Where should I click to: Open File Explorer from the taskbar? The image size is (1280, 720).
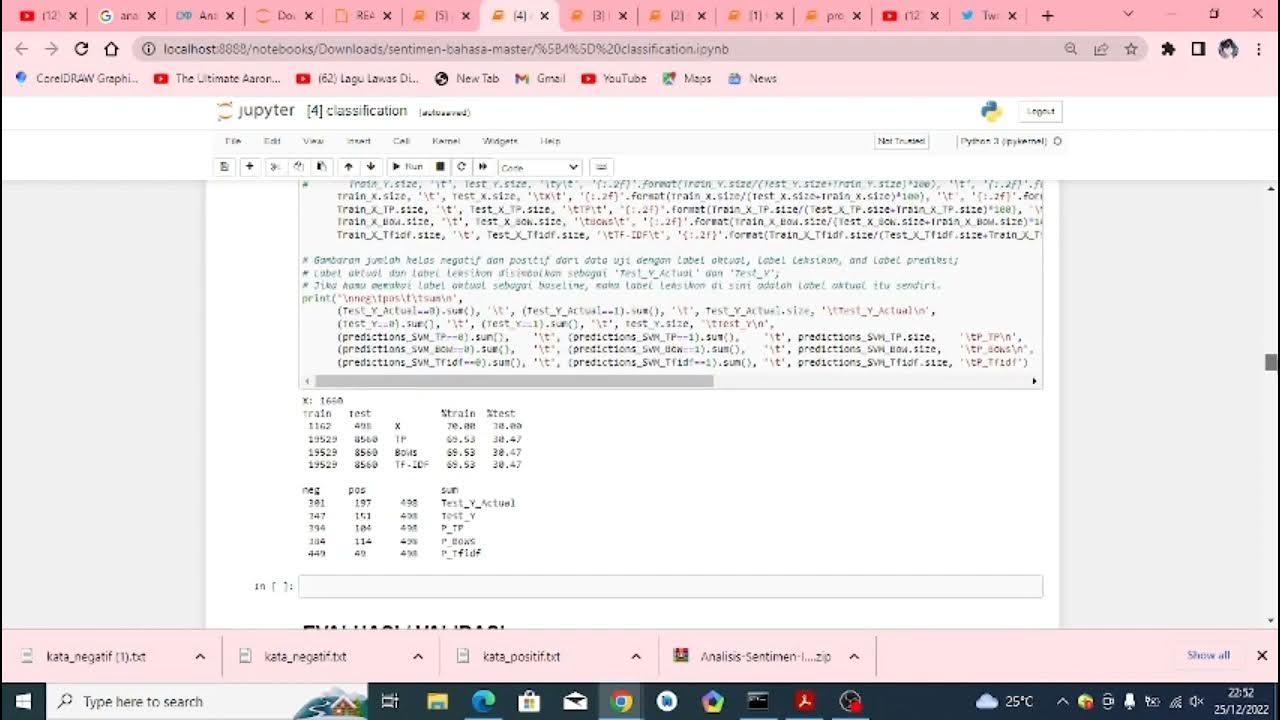click(437, 701)
